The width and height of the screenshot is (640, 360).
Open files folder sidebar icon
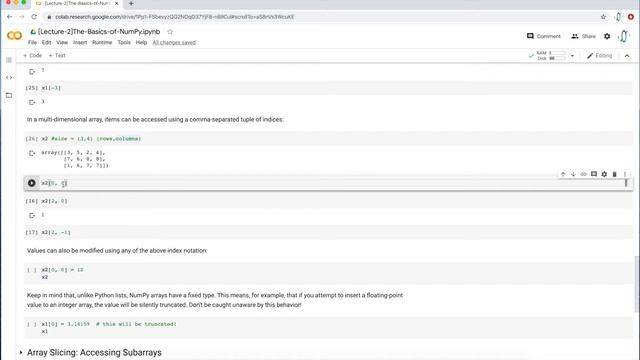coord(9,95)
